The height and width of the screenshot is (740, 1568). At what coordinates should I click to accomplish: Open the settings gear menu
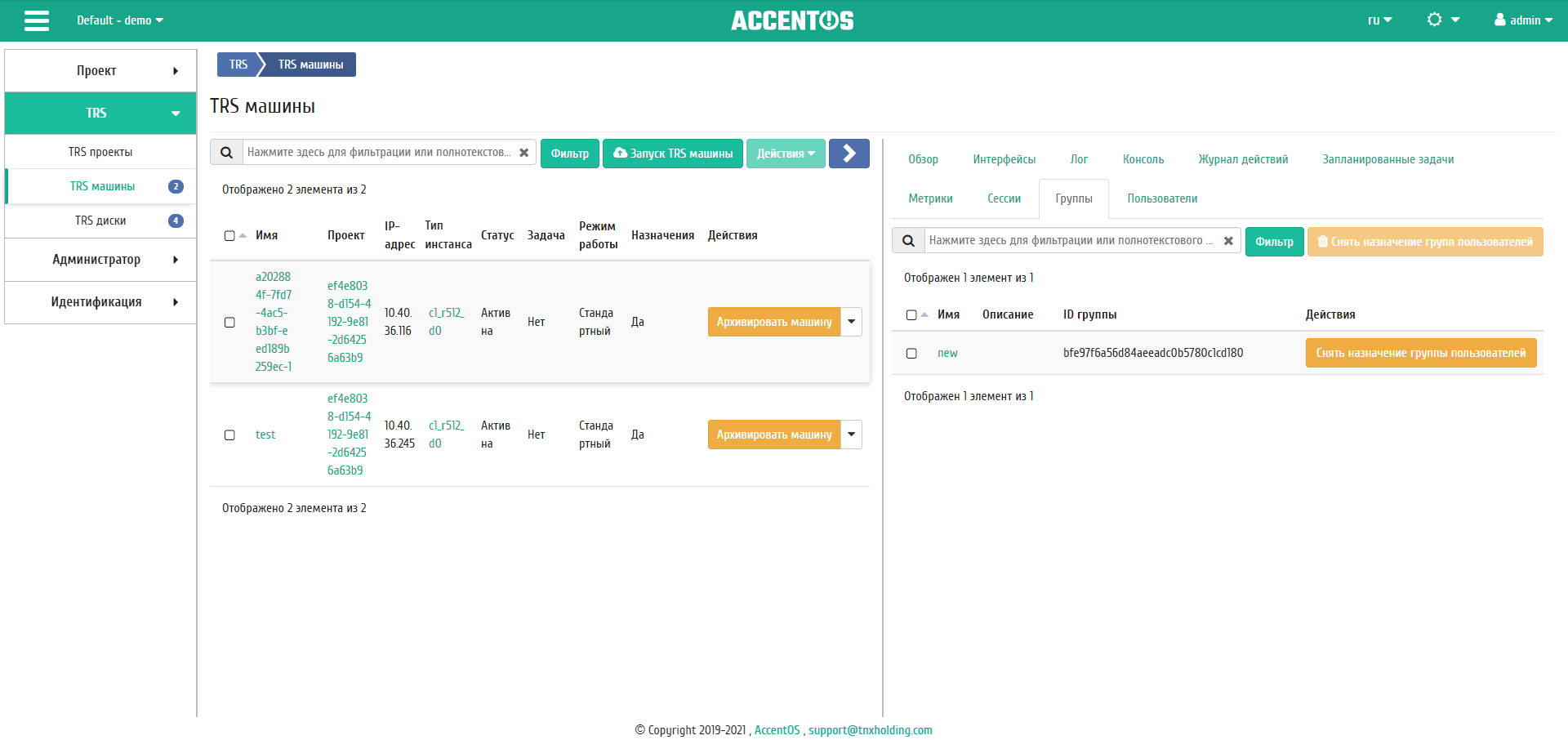(x=1443, y=20)
